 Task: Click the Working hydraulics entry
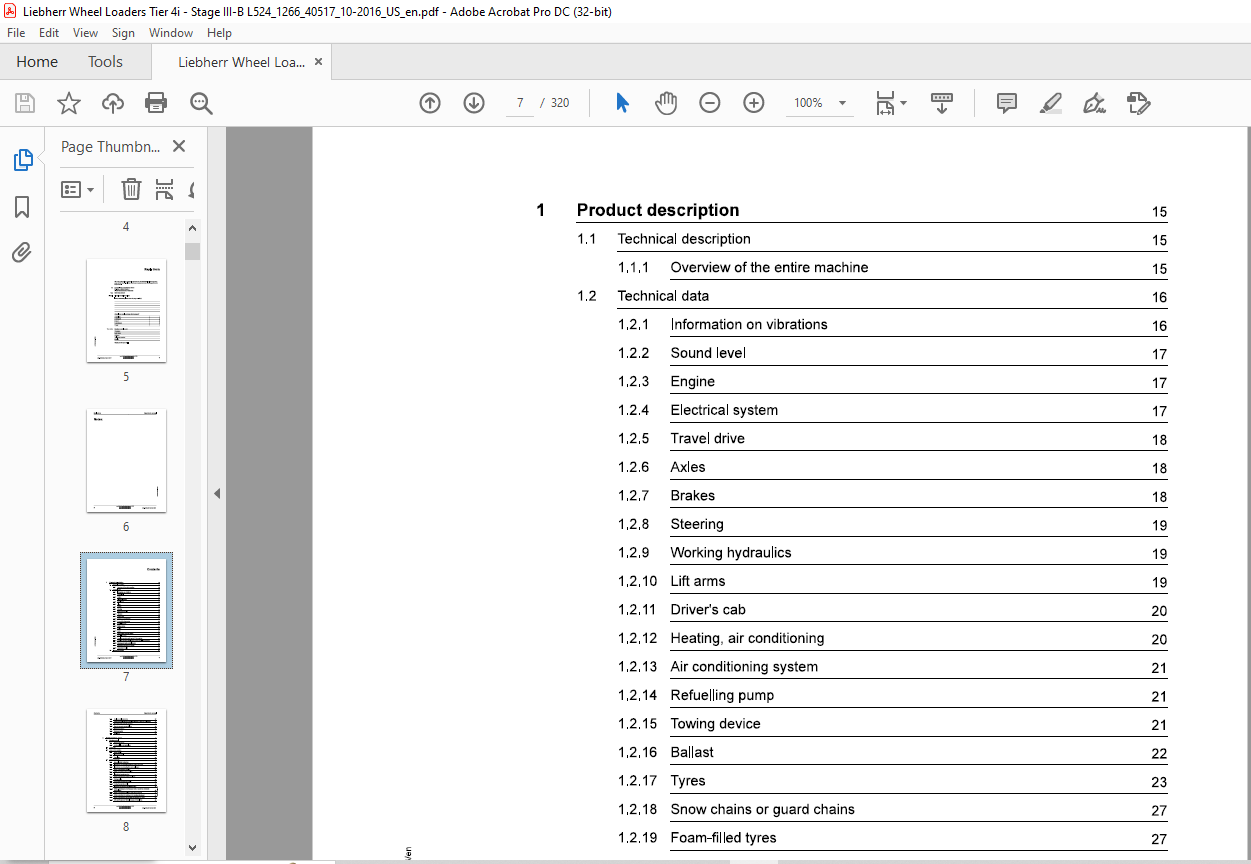[731, 552]
